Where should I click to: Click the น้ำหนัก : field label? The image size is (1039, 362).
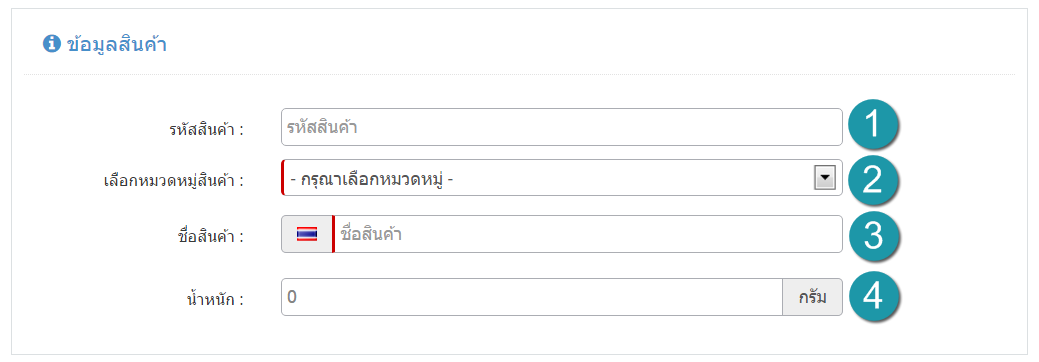point(216,299)
